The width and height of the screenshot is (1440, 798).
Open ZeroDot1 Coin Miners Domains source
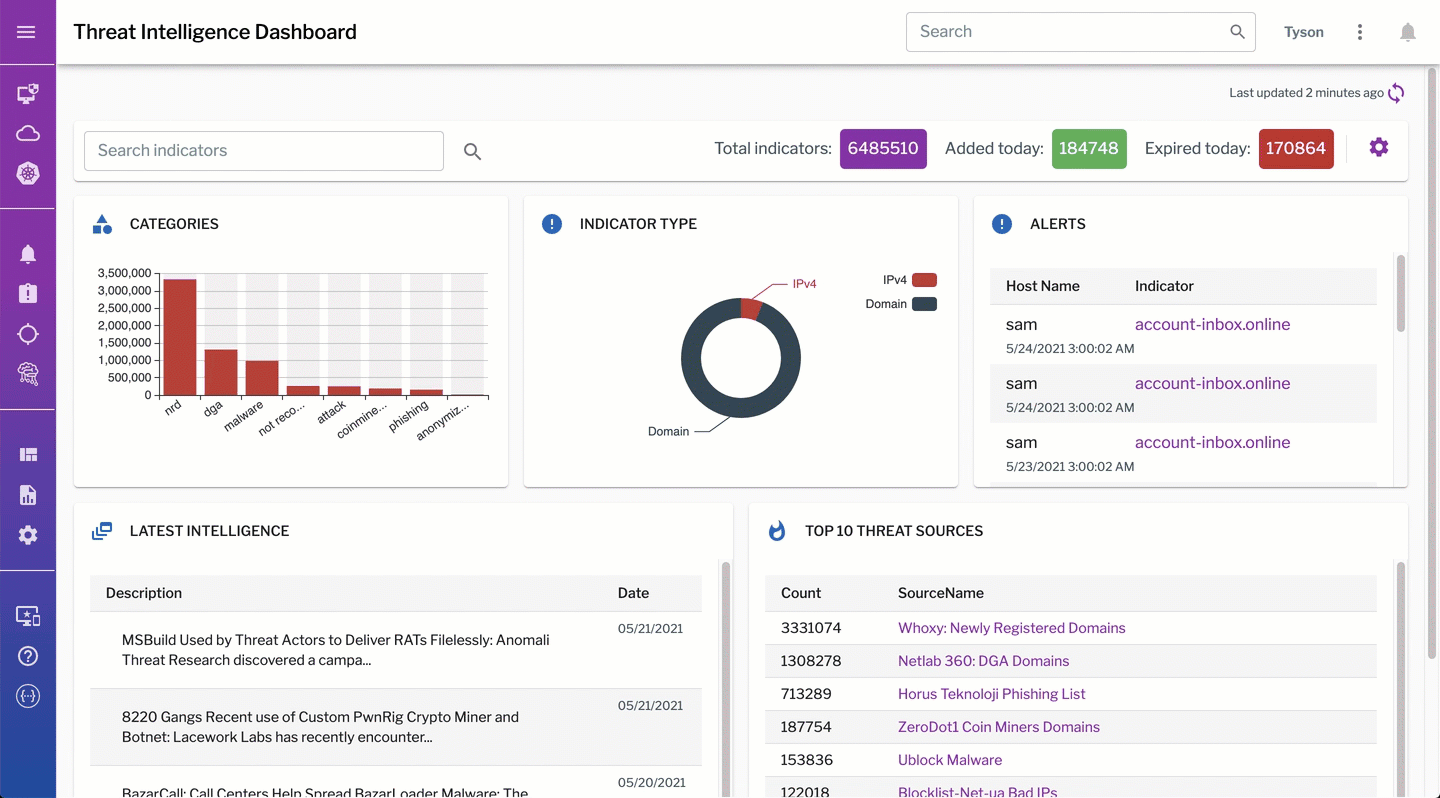click(x=998, y=728)
